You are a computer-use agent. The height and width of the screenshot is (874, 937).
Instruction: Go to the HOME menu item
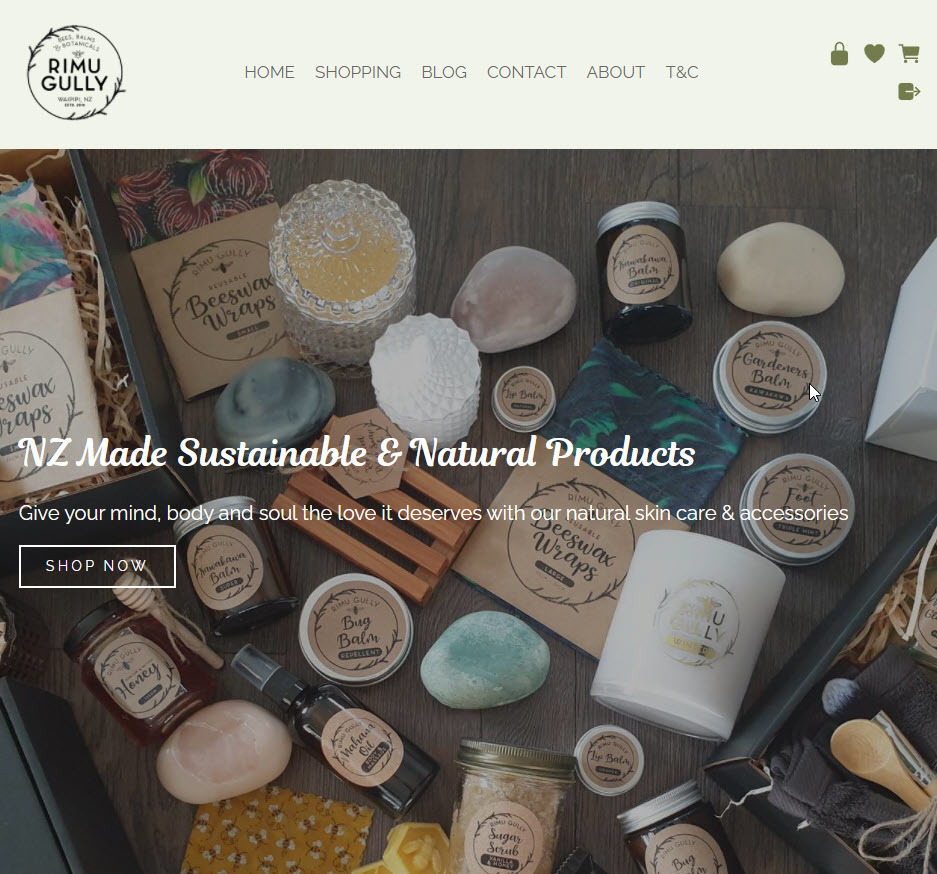click(x=270, y=72)
